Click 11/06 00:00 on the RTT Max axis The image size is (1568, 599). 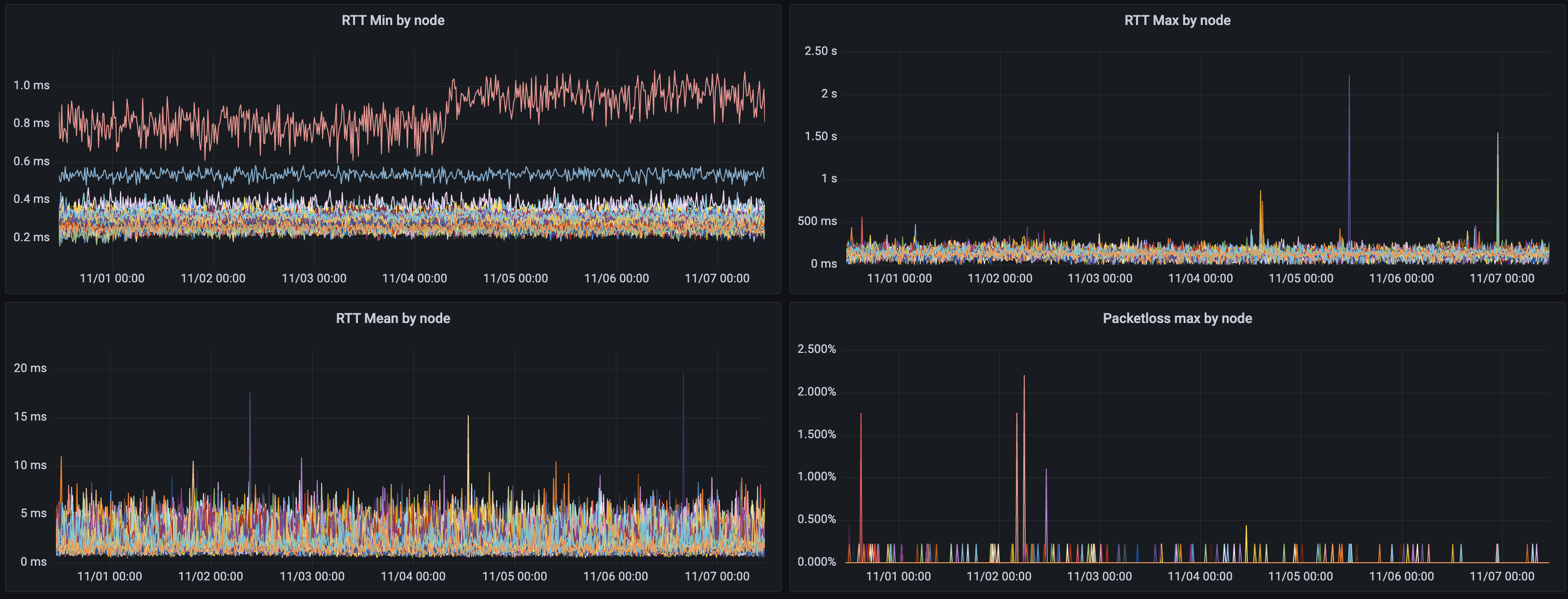pos(1401,278)
